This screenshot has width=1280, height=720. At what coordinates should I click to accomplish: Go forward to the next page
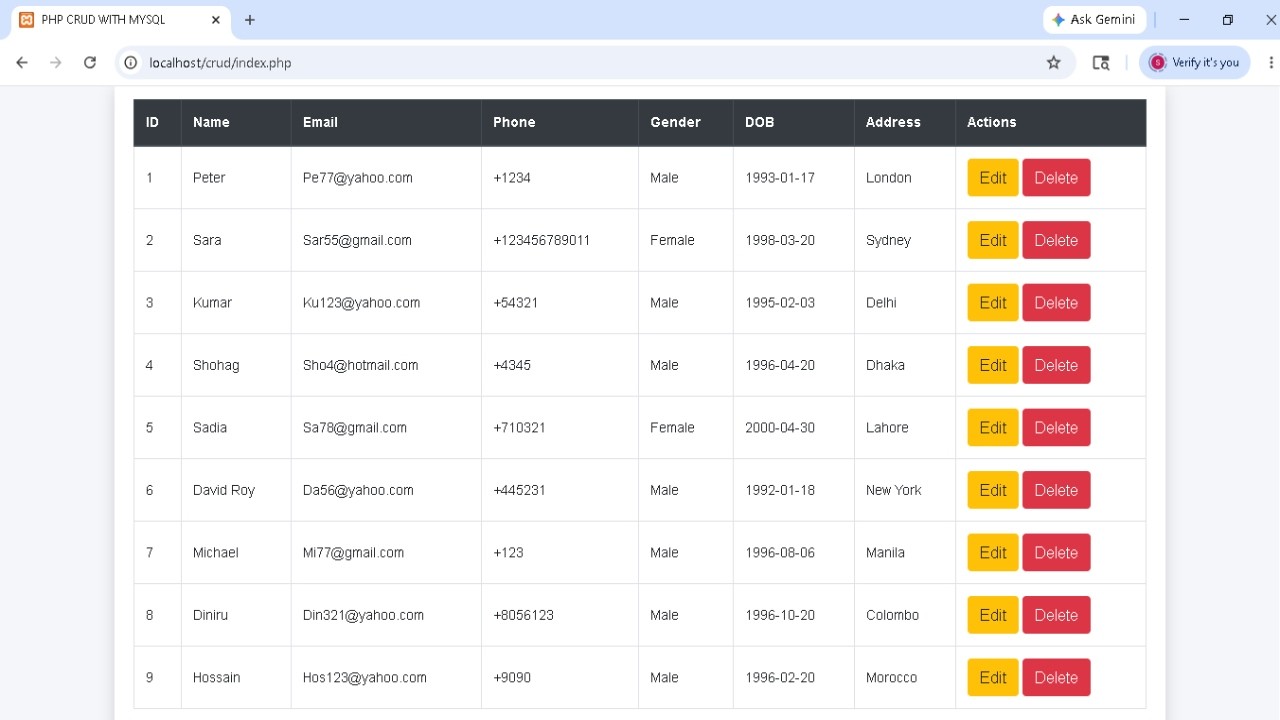coord(56,62)
